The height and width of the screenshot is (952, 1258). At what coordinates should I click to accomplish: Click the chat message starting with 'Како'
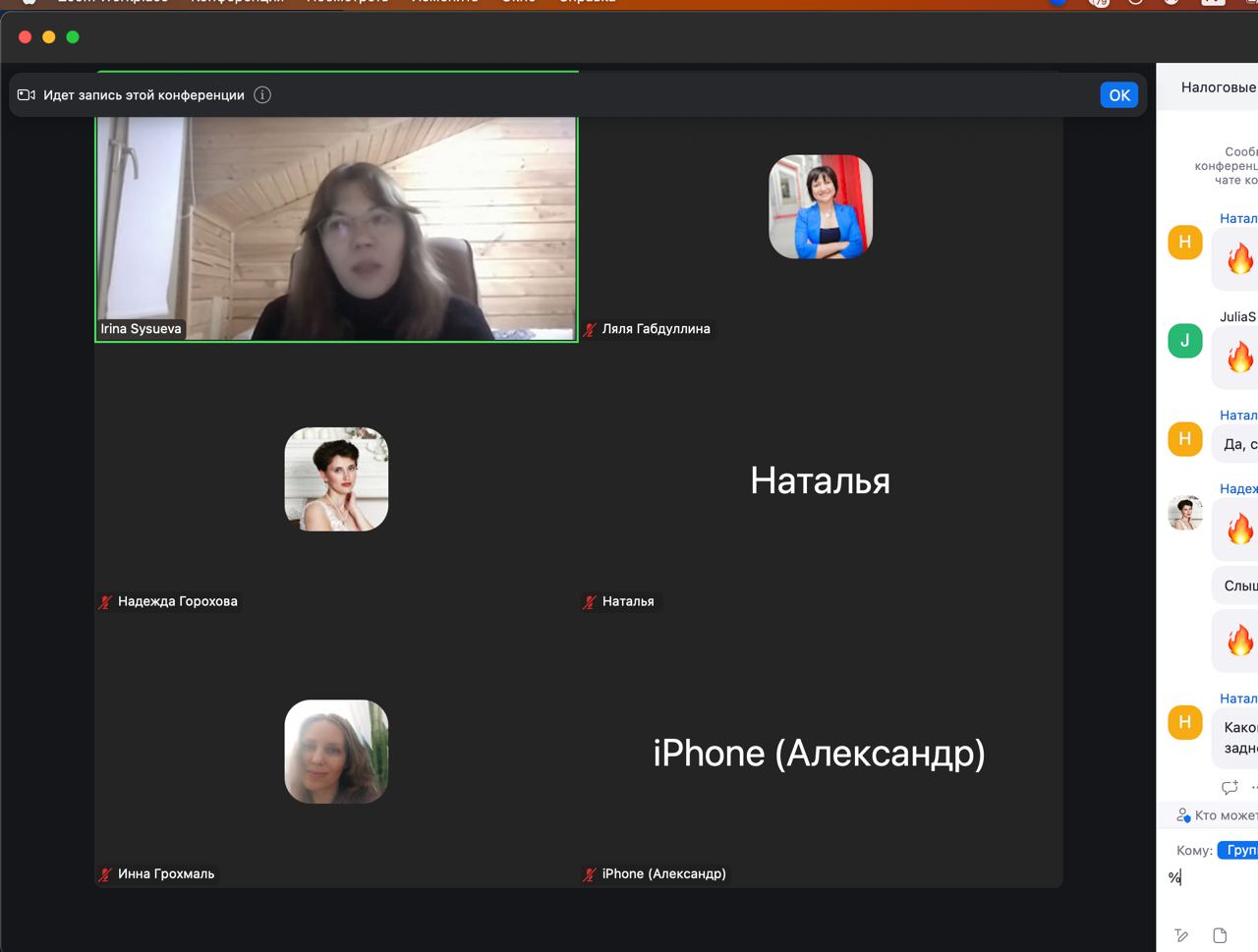coord(1235,738)
